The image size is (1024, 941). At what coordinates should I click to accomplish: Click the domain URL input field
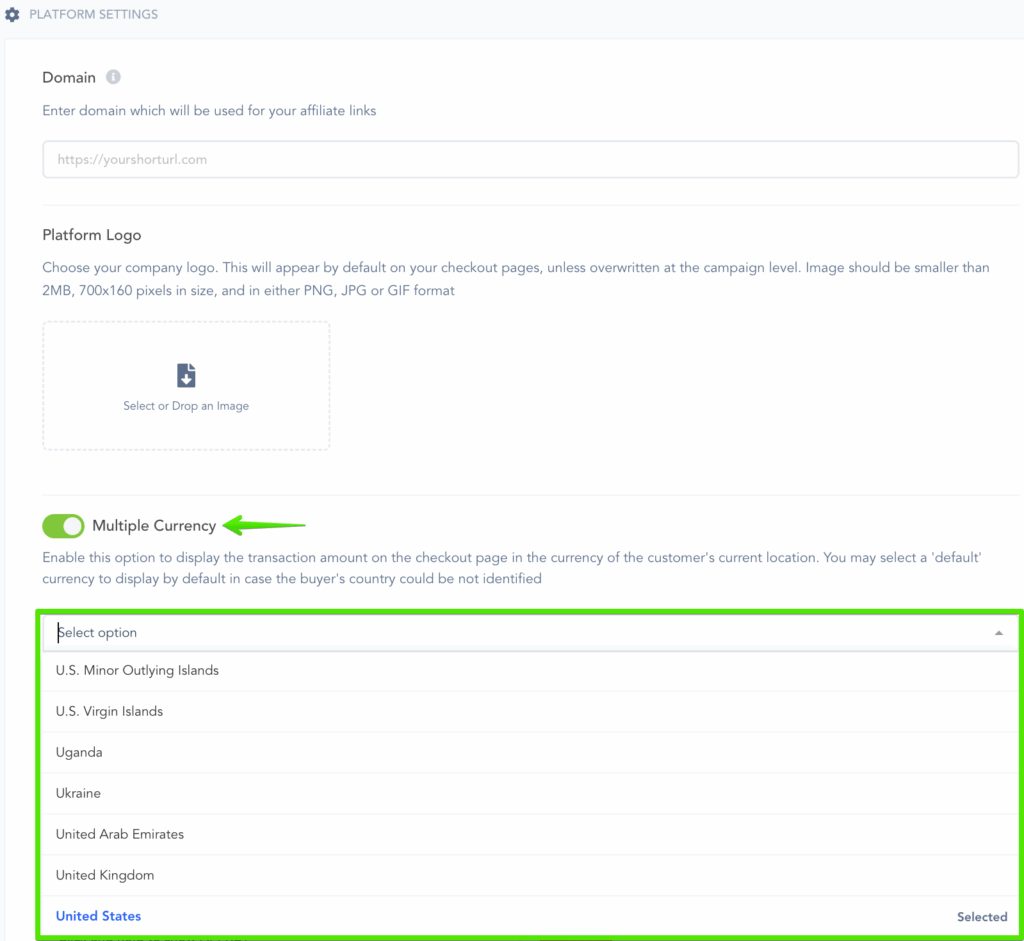click(x=530, y=159)
